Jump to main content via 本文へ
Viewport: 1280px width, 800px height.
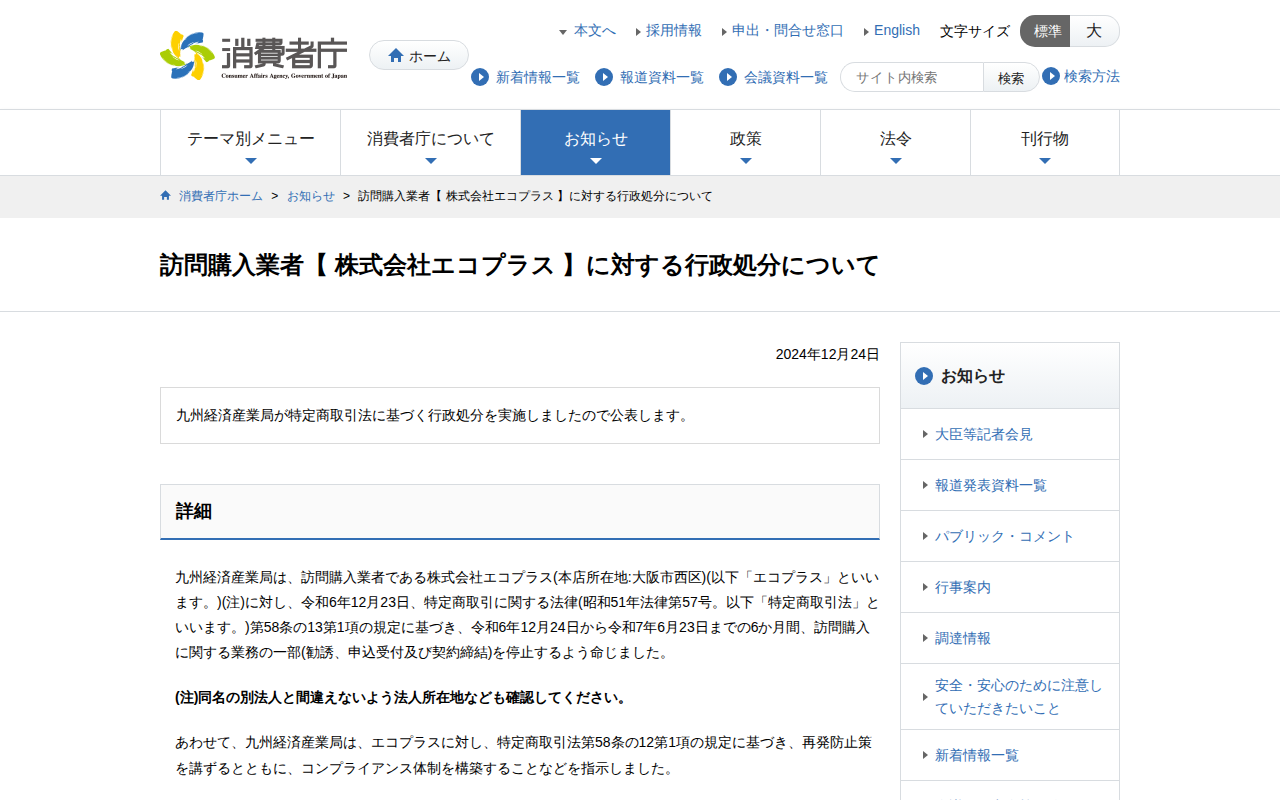click(x=594, y=30)
